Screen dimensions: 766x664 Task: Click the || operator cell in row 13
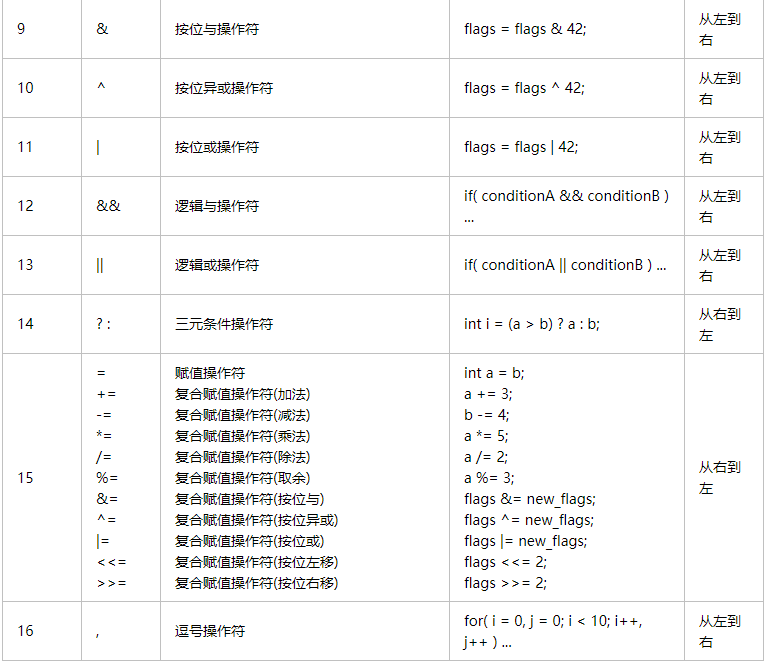[121, 265]
